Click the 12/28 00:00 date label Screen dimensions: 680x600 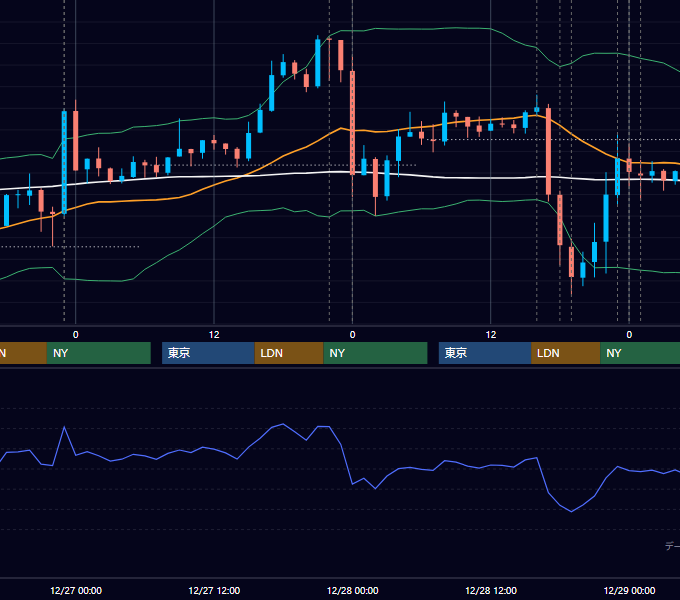[353, 590]
